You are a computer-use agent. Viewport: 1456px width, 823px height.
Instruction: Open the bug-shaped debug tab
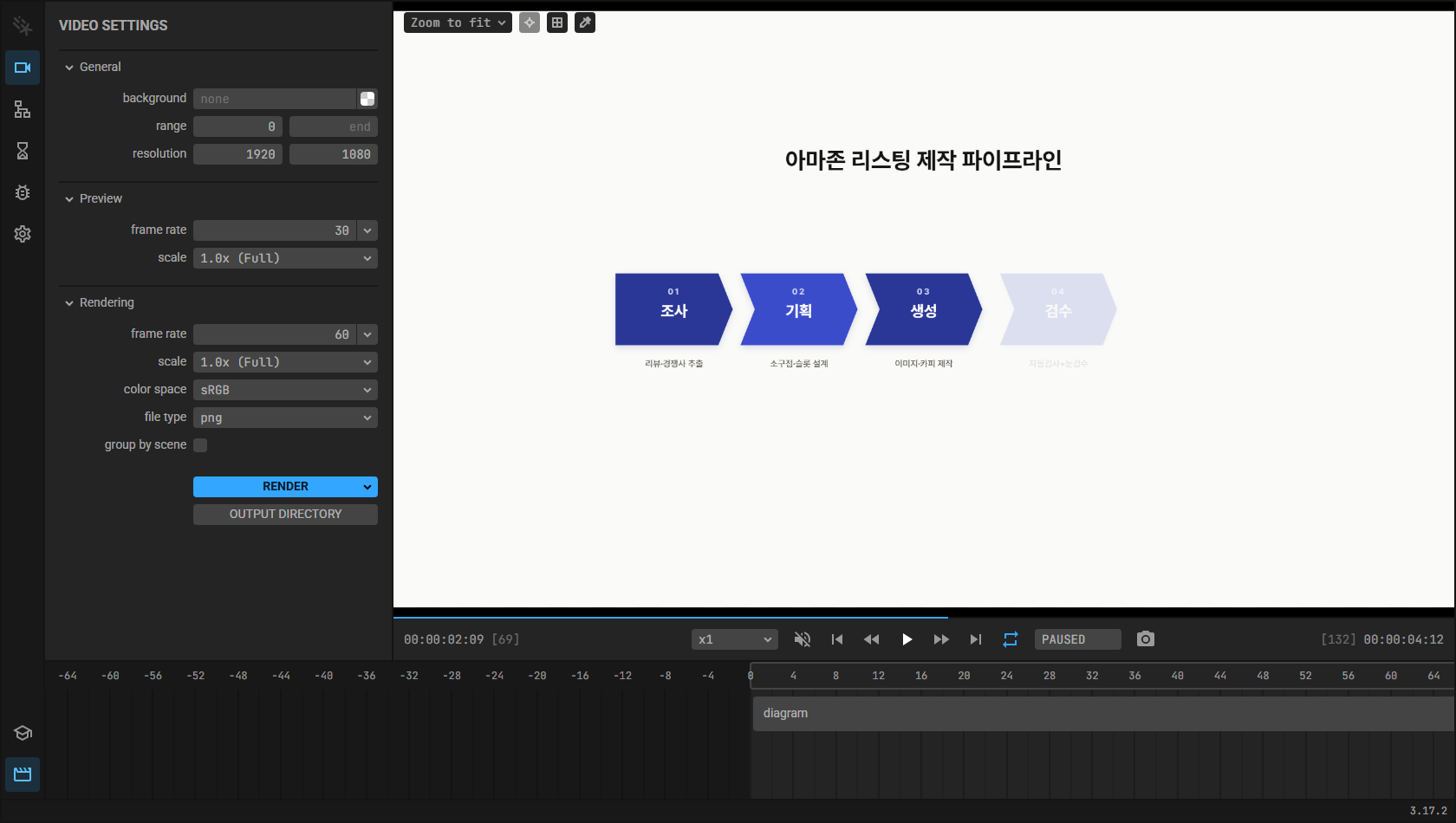coord(23,192)
